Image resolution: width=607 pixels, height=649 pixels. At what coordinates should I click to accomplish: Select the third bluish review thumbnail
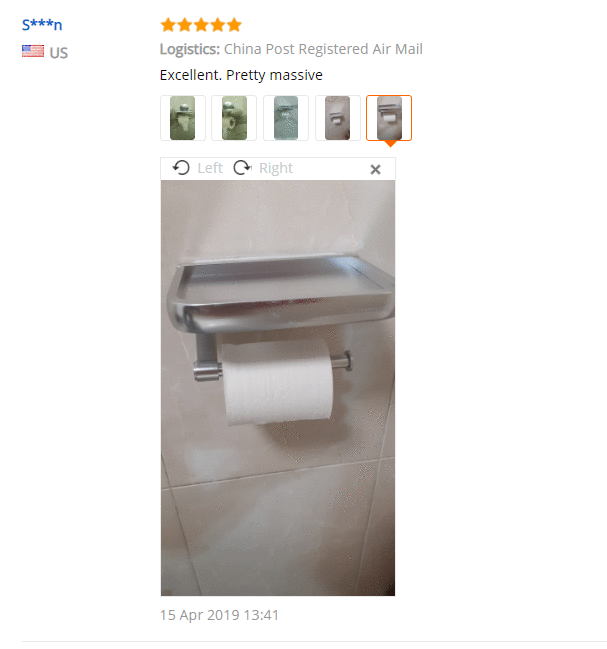pos(286,118)
